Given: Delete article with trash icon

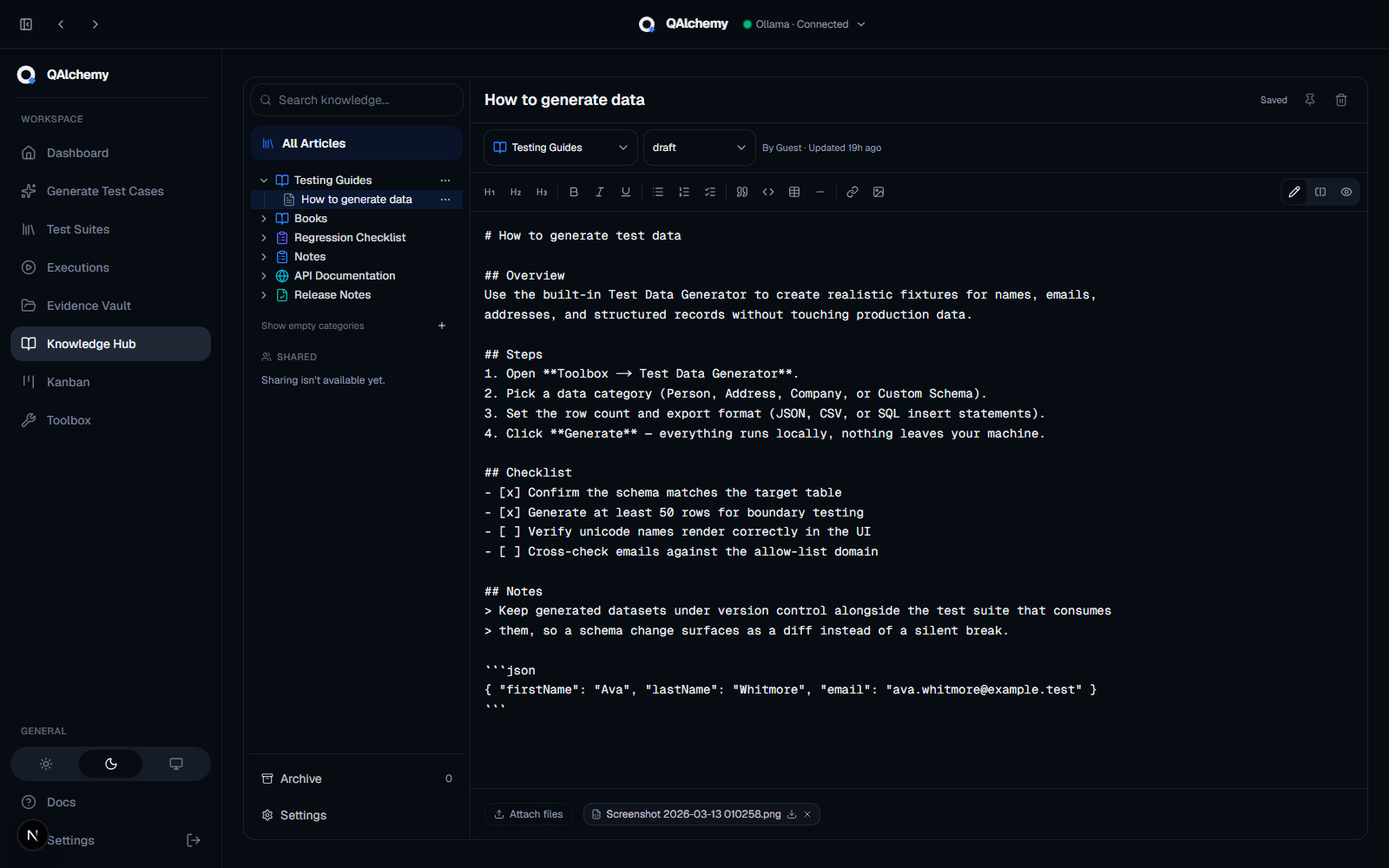Looking at the screenshot, I should coord(1341,100).
